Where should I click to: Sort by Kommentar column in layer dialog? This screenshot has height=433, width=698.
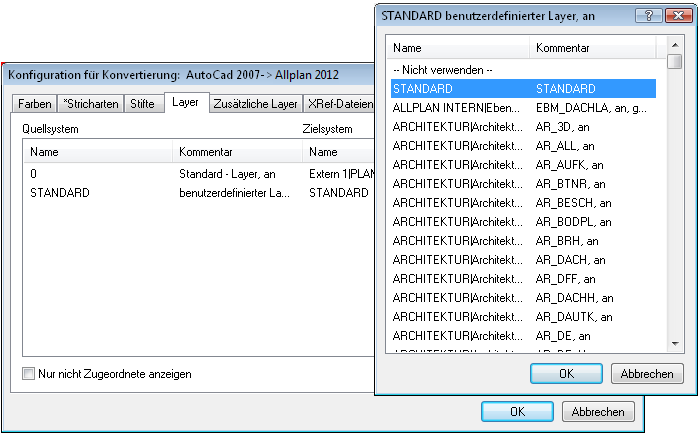[592, 48]
